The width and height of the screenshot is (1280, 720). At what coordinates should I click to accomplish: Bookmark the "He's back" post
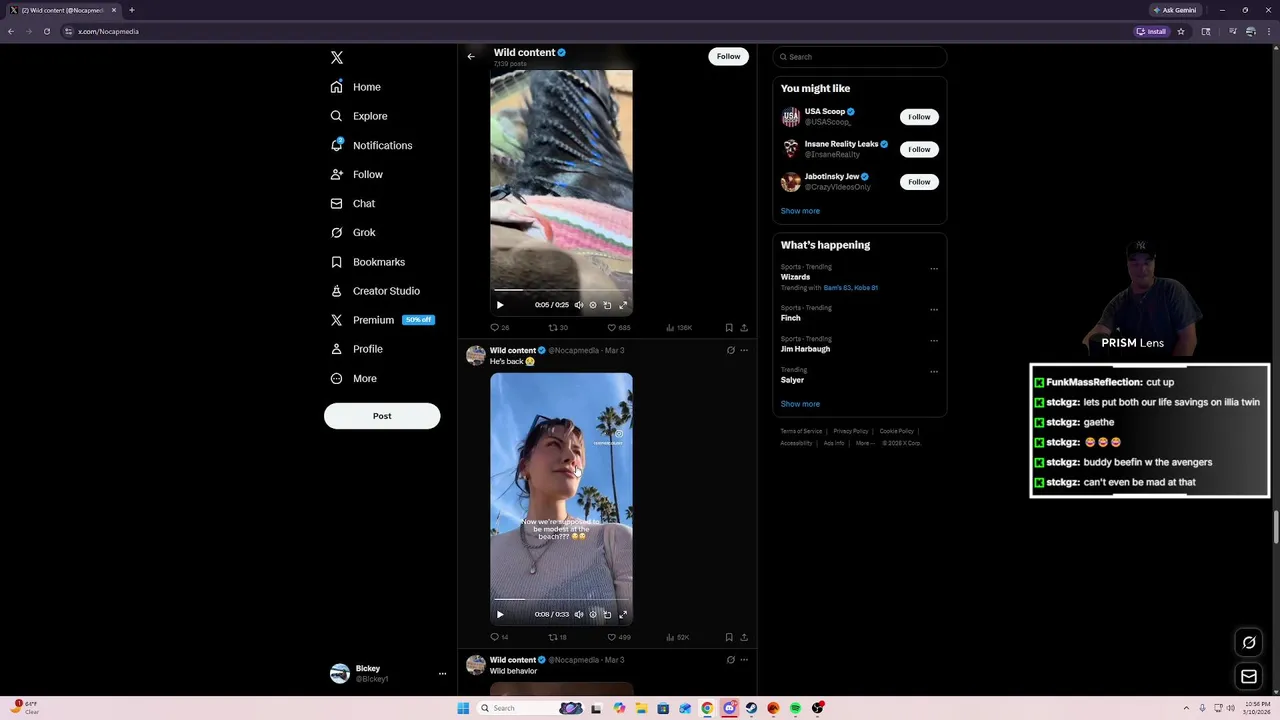coord(729,637)
